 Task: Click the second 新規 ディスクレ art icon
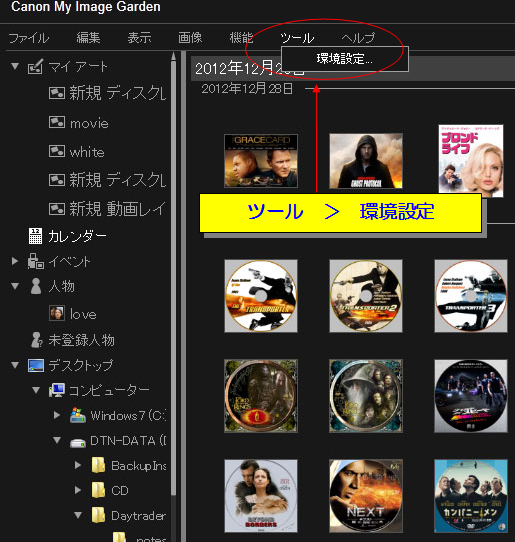click(x=57, y=180)
